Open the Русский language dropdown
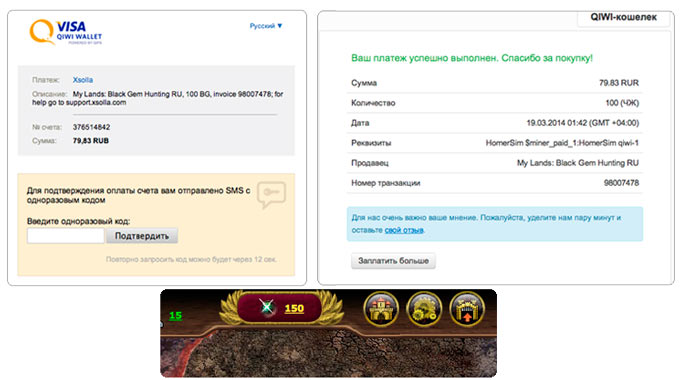This screenshot has height=380, width=680. pos(266,26)
